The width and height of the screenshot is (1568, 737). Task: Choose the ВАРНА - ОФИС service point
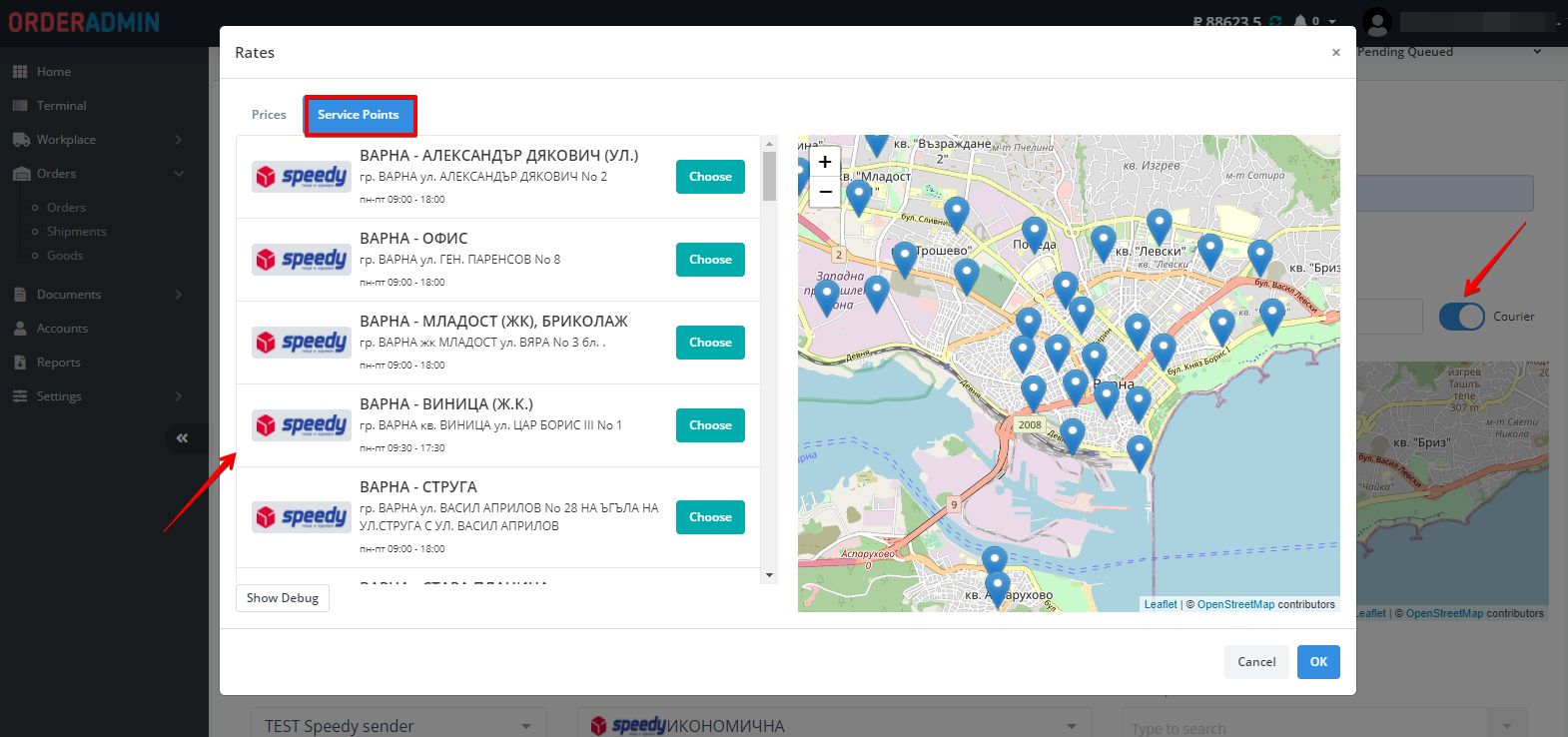pos(710,260)
